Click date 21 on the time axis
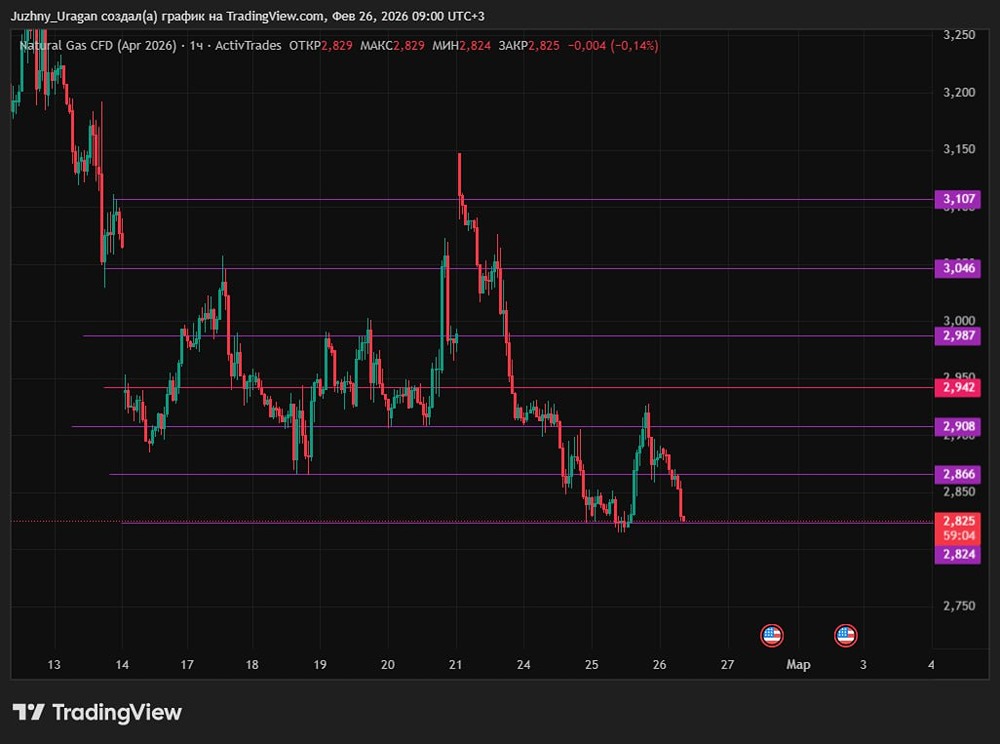The image size is (1000, 744). (x=455, y=664)
